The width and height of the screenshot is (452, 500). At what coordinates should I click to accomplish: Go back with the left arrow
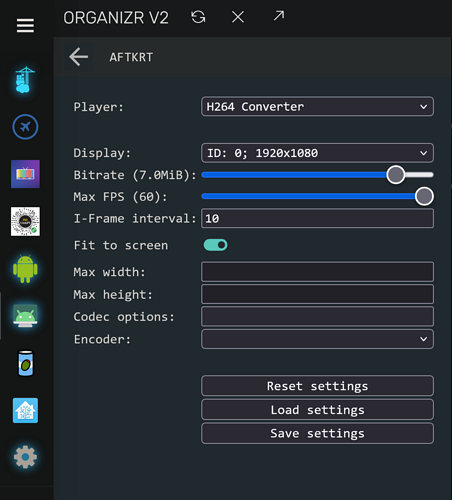(78, 57)
